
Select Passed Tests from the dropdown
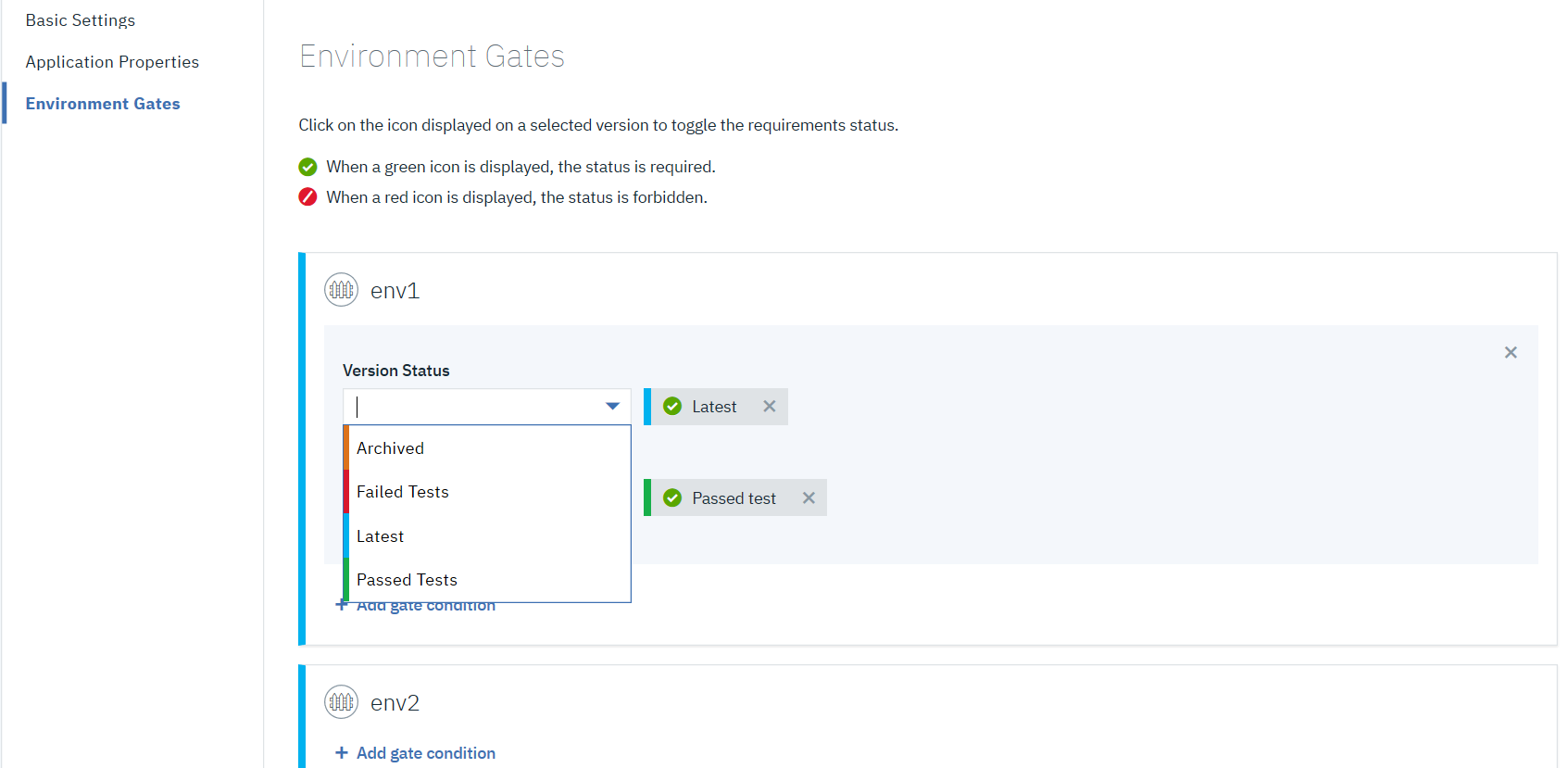408,580
